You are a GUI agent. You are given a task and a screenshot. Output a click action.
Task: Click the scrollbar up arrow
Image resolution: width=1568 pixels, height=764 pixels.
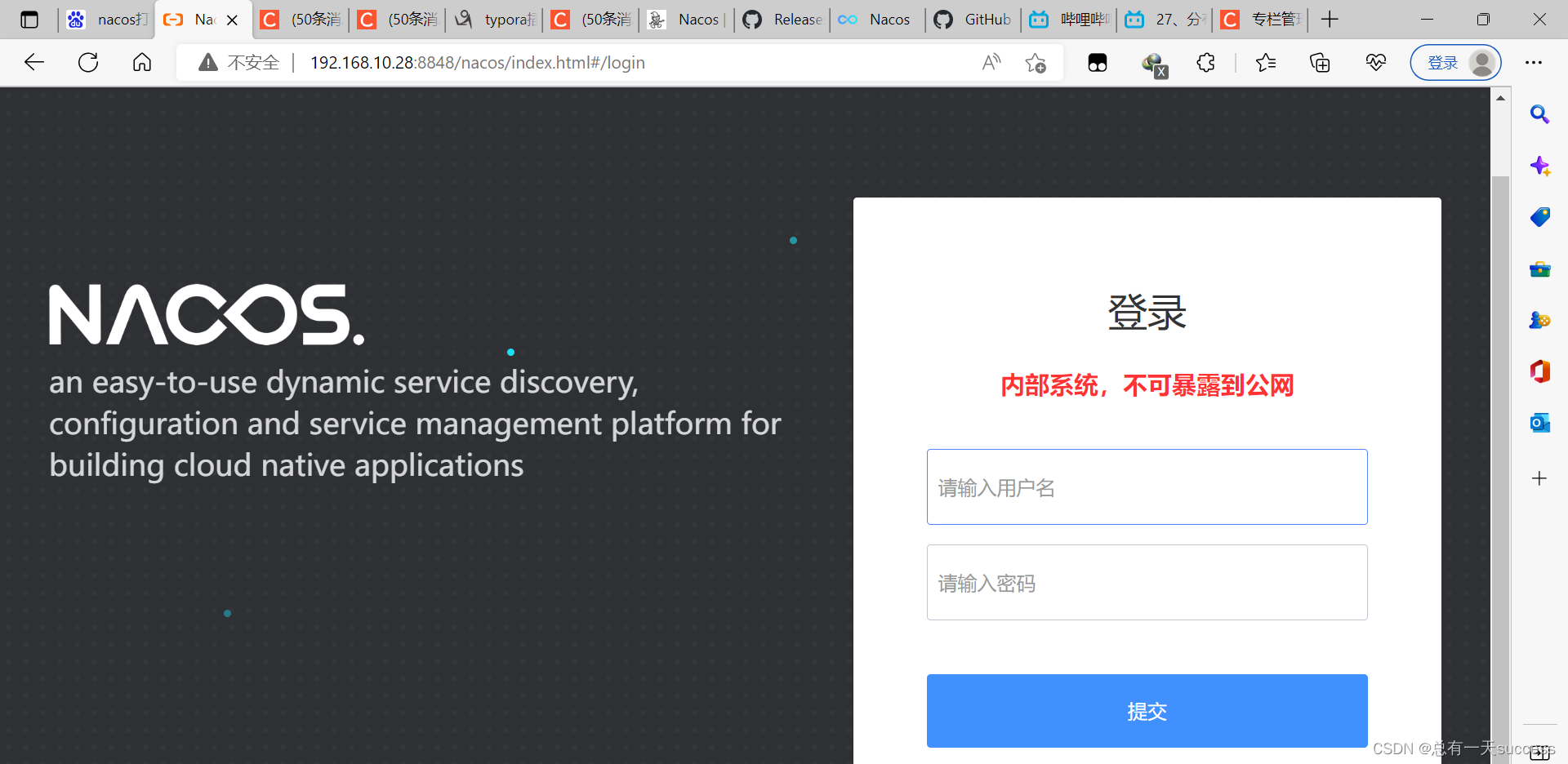pos(1500,98)
